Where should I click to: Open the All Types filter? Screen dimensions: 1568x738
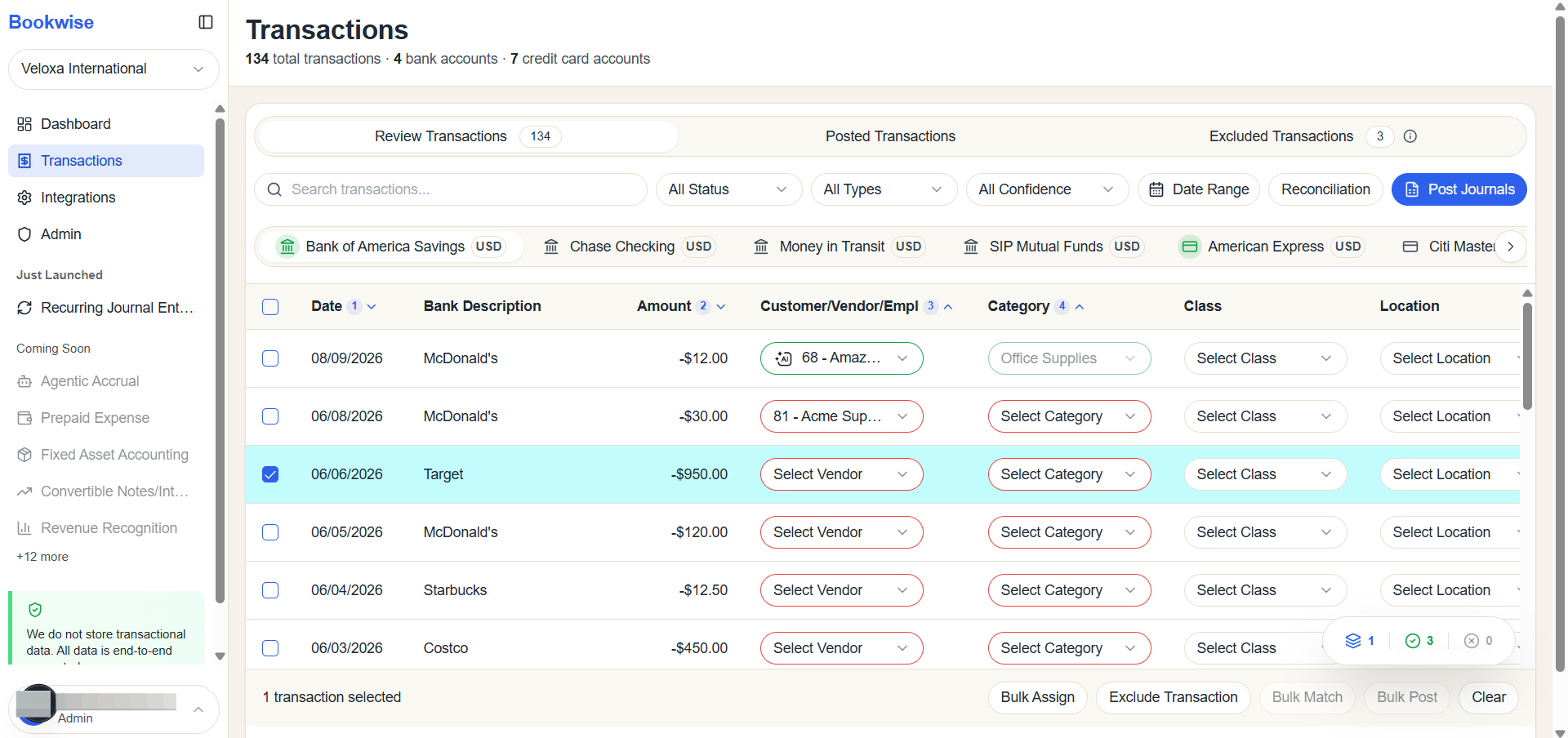pos(884,189)
